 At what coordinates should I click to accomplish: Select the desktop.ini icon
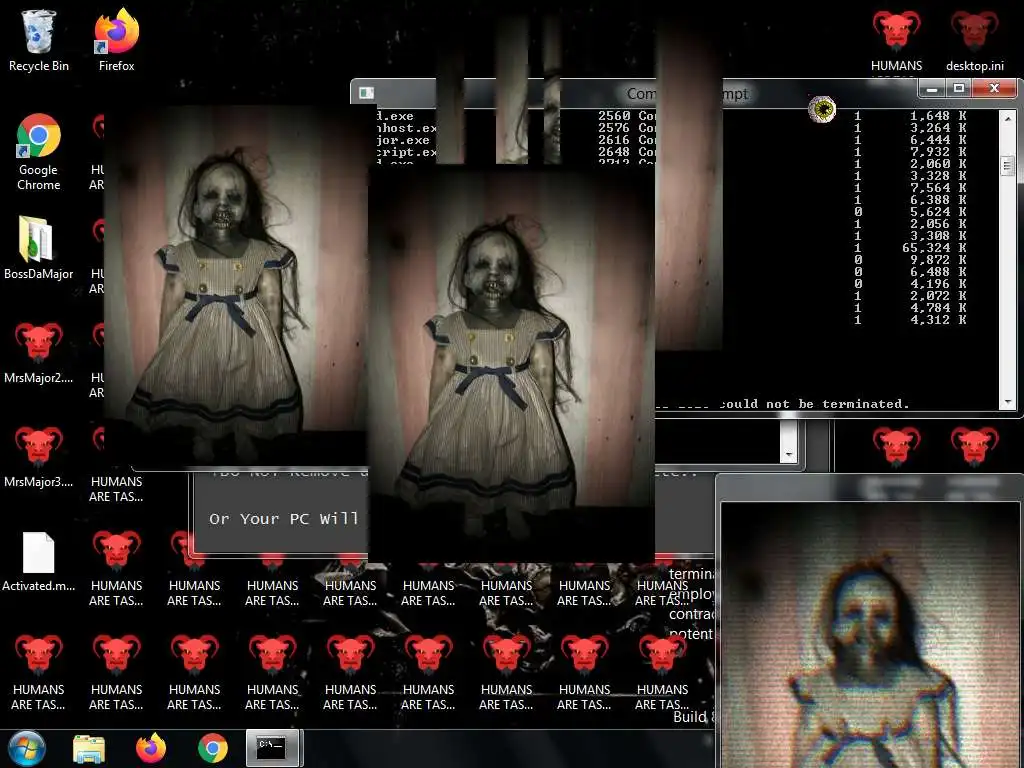pyautogui.click(x=974, y=40)
